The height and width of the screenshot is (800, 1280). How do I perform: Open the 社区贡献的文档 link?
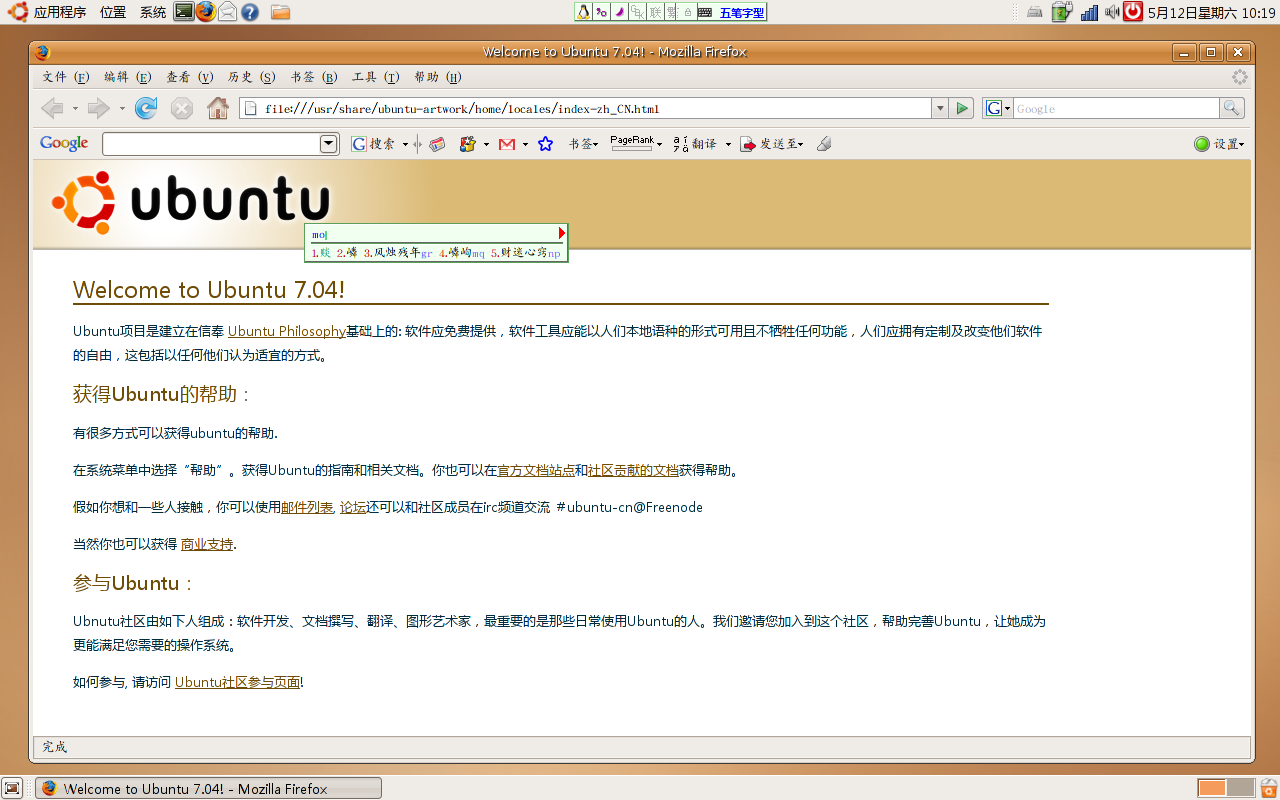point(633,470)
